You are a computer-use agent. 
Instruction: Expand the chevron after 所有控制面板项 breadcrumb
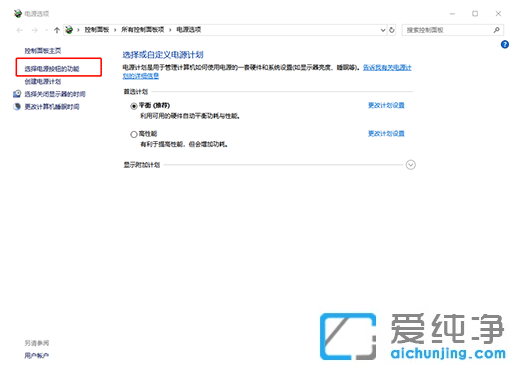[170, 30]
